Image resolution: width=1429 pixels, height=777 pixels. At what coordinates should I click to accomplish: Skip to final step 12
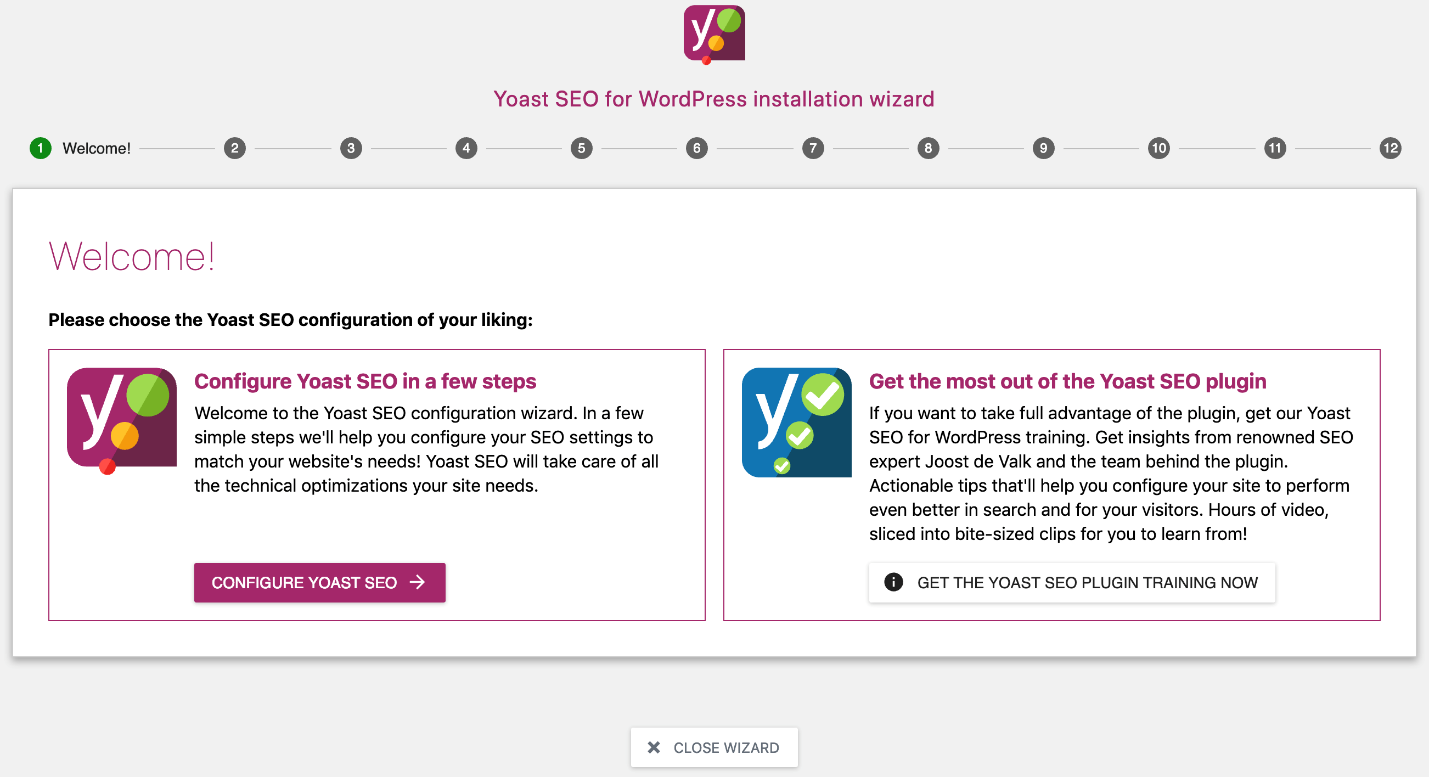pyautogui.click(x=1390, y=148)
